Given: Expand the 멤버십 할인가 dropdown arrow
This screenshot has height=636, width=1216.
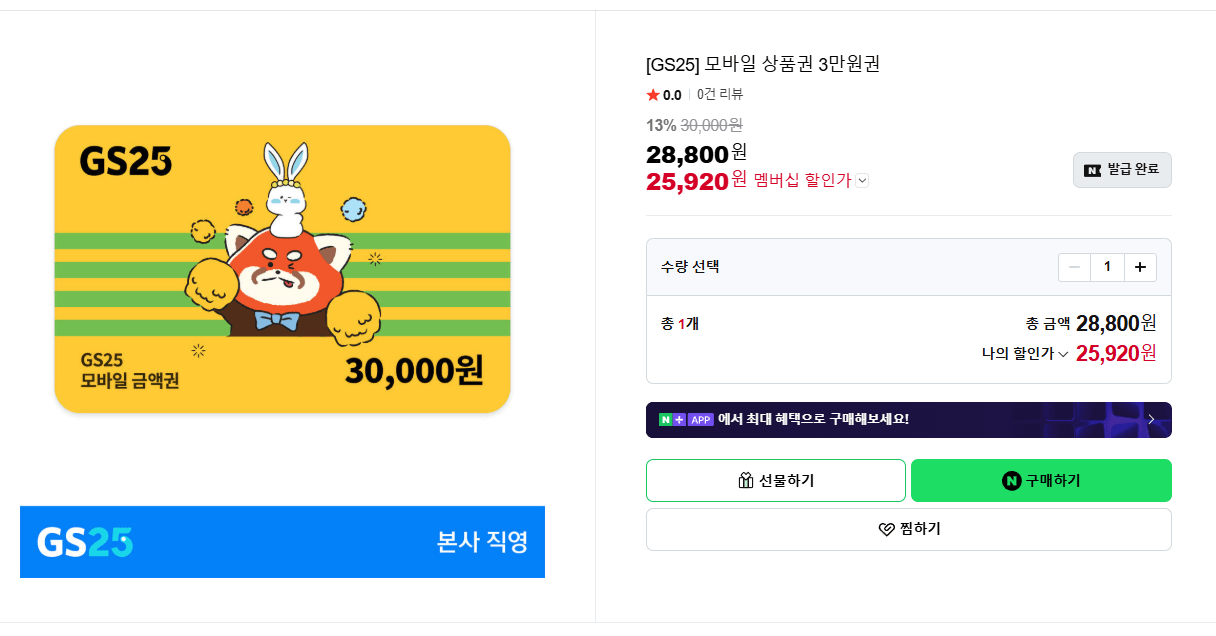Looking at the screenshot, I should [862, 181].
